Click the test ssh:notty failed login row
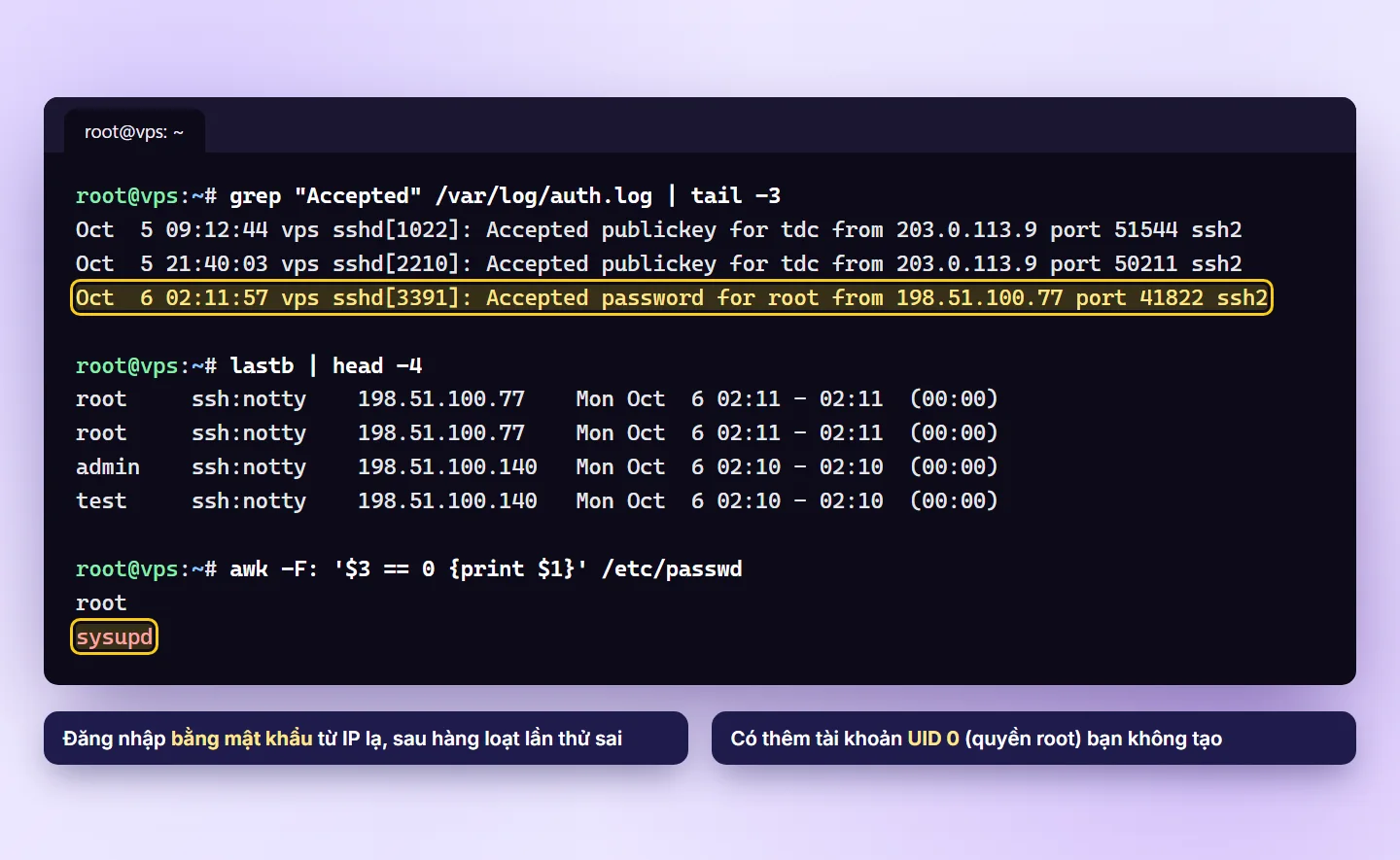1400x860 pixels. [x=537, y=501]
